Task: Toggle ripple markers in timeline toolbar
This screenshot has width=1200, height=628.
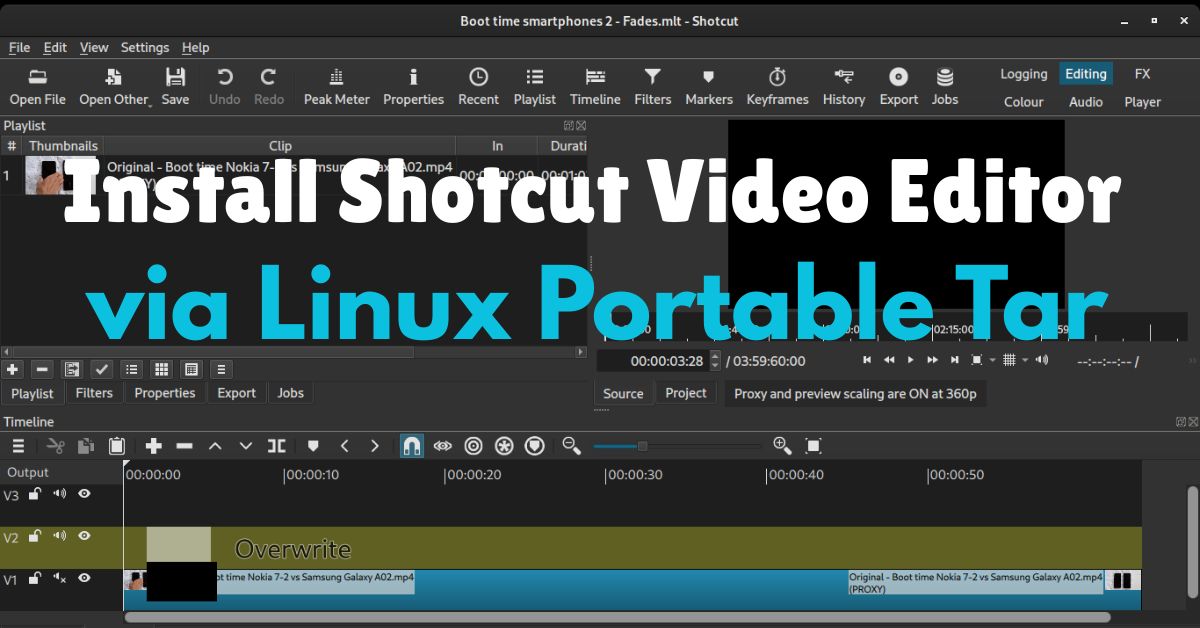Action: (x=535, y=446)
